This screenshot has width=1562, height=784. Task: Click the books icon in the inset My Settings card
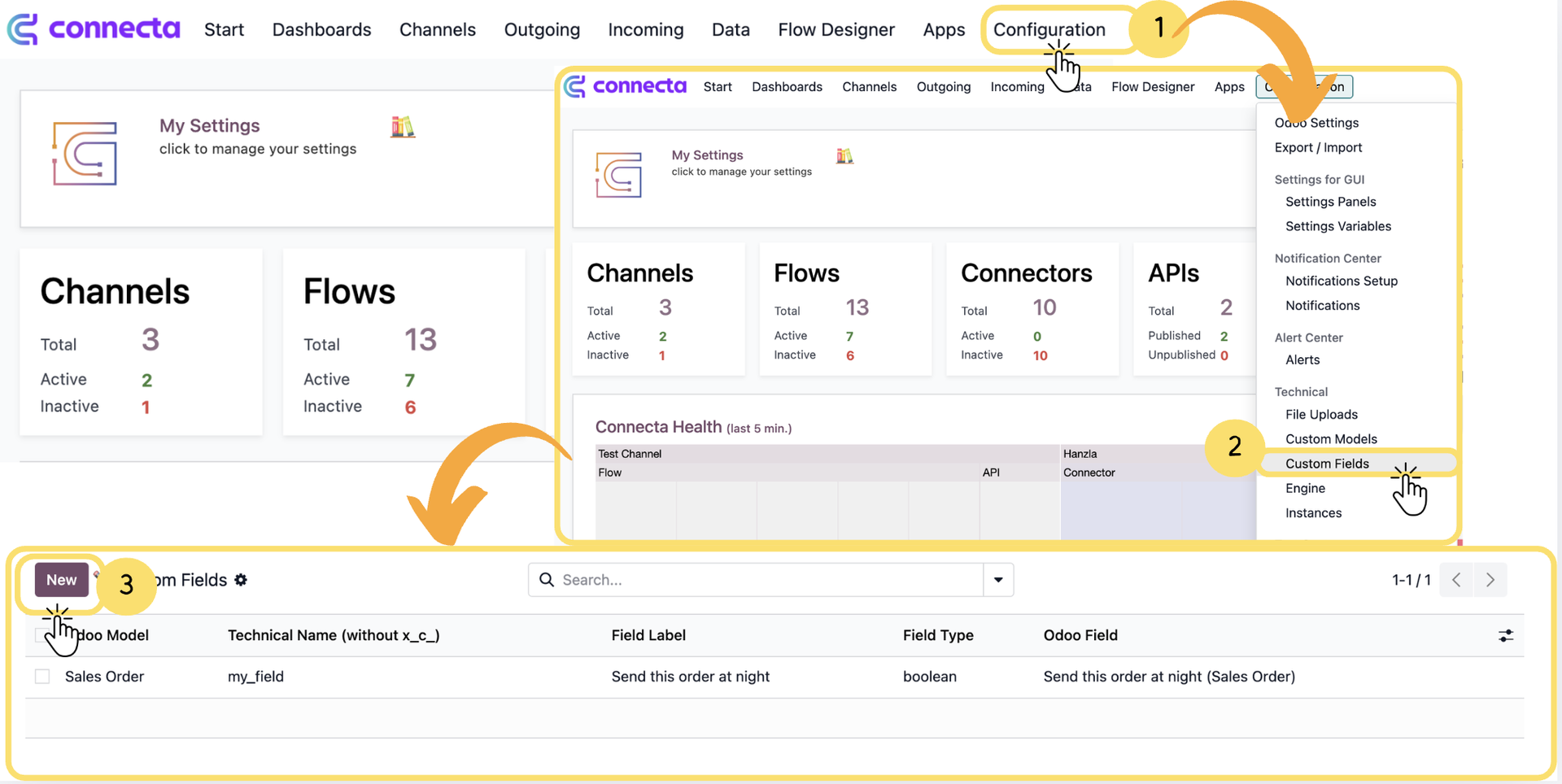844,156
